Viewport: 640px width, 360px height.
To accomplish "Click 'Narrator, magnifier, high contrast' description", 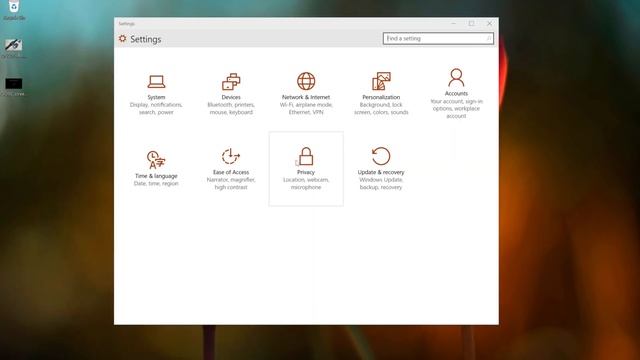I will 231,184.
